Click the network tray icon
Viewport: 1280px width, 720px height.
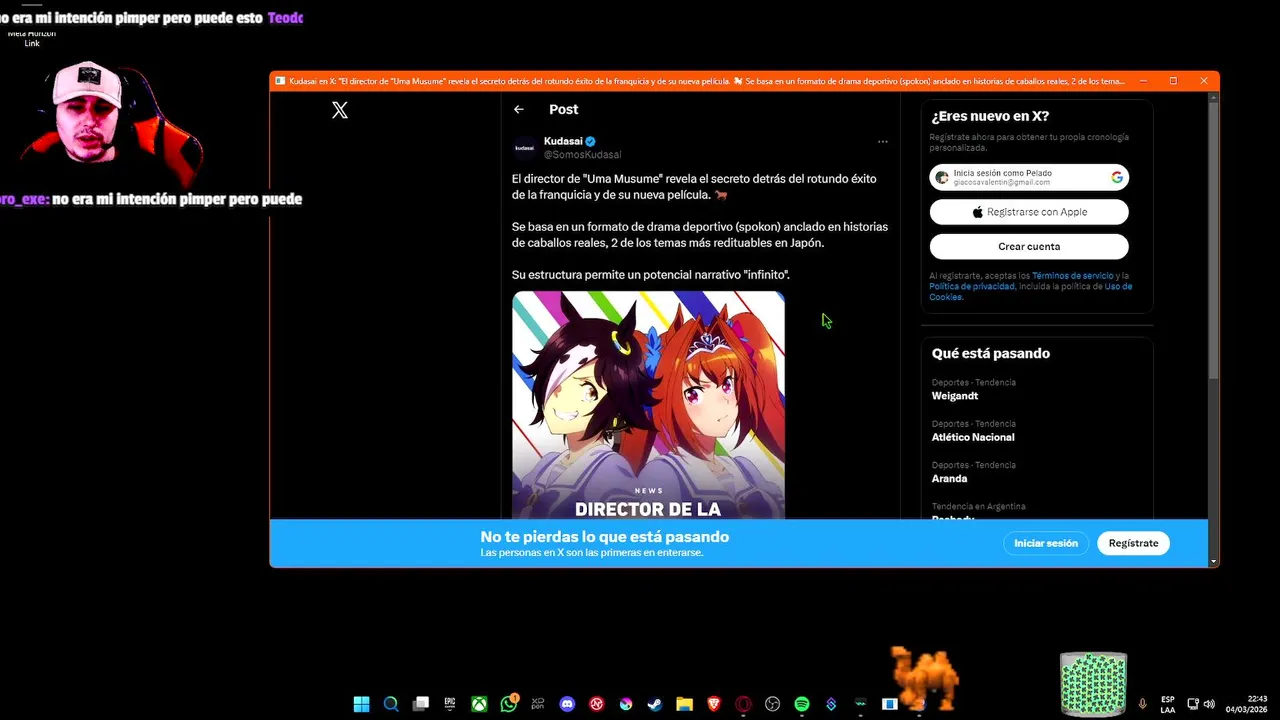point(1193,704)
